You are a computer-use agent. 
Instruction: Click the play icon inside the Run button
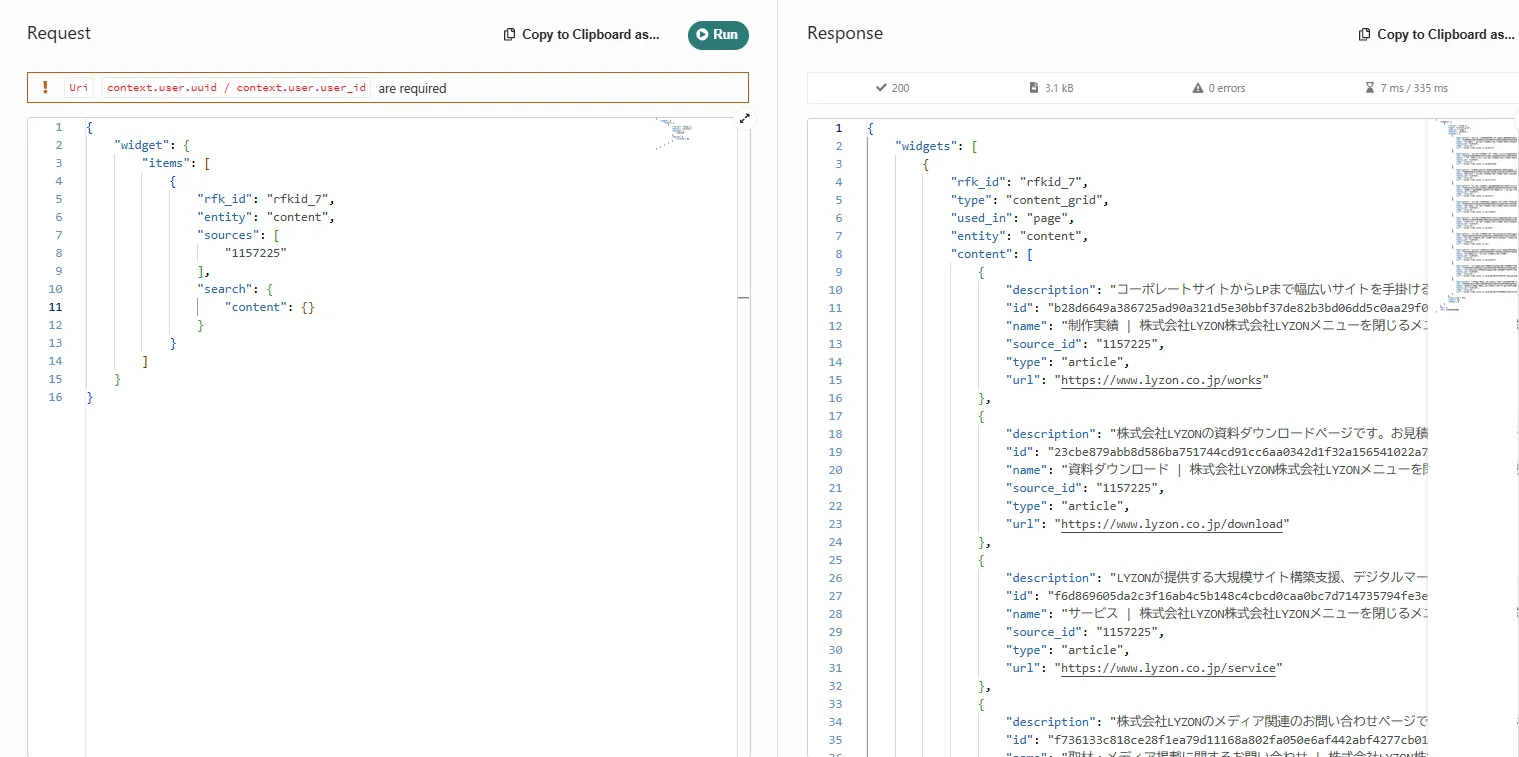click(x=703, y=34)
